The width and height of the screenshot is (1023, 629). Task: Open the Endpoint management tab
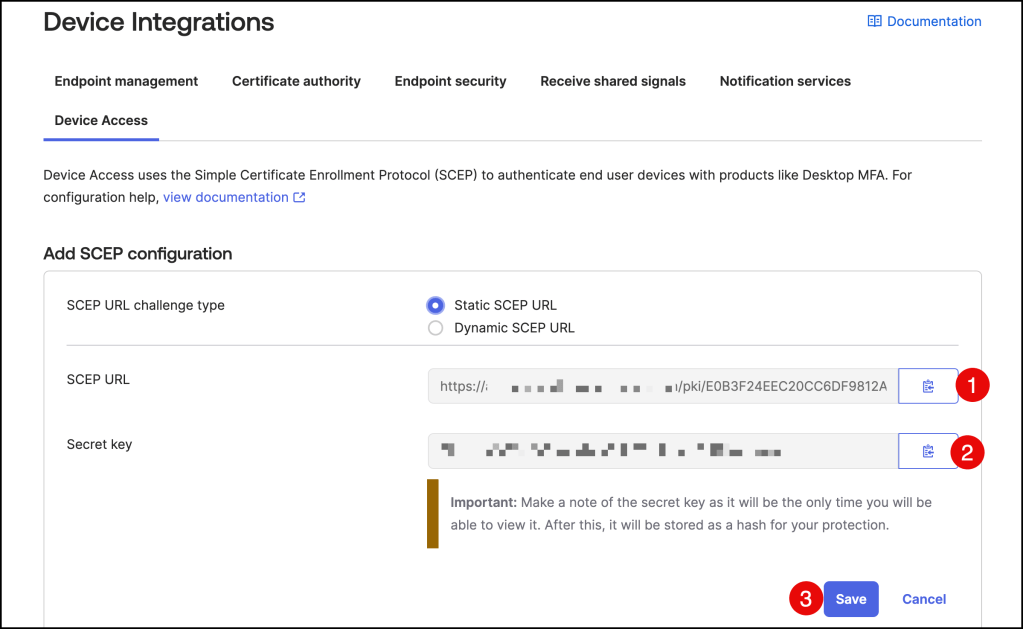coord(126,81)
